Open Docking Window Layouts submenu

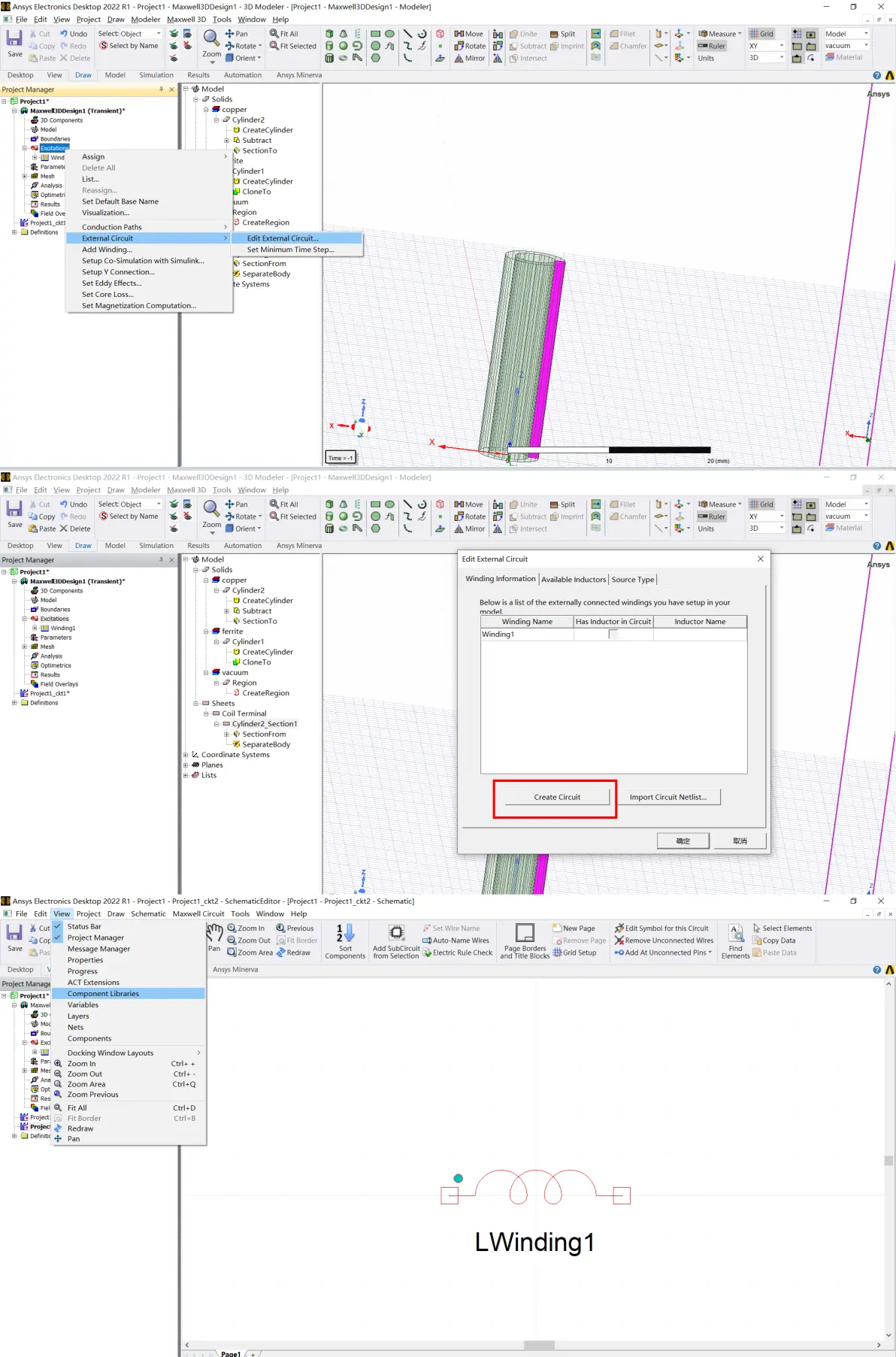click(129, 1053)
